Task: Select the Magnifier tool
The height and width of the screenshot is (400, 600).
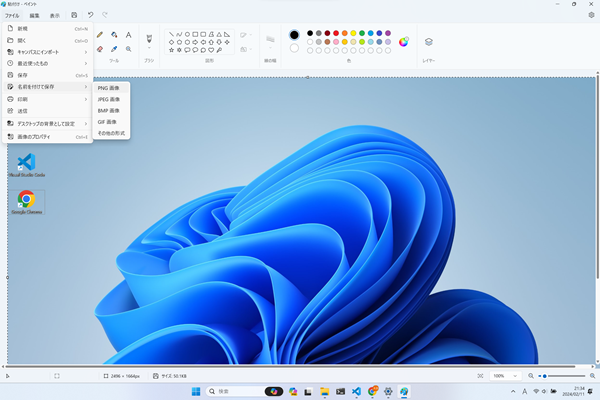Action: pyautogui.click(x=128, y=48)
